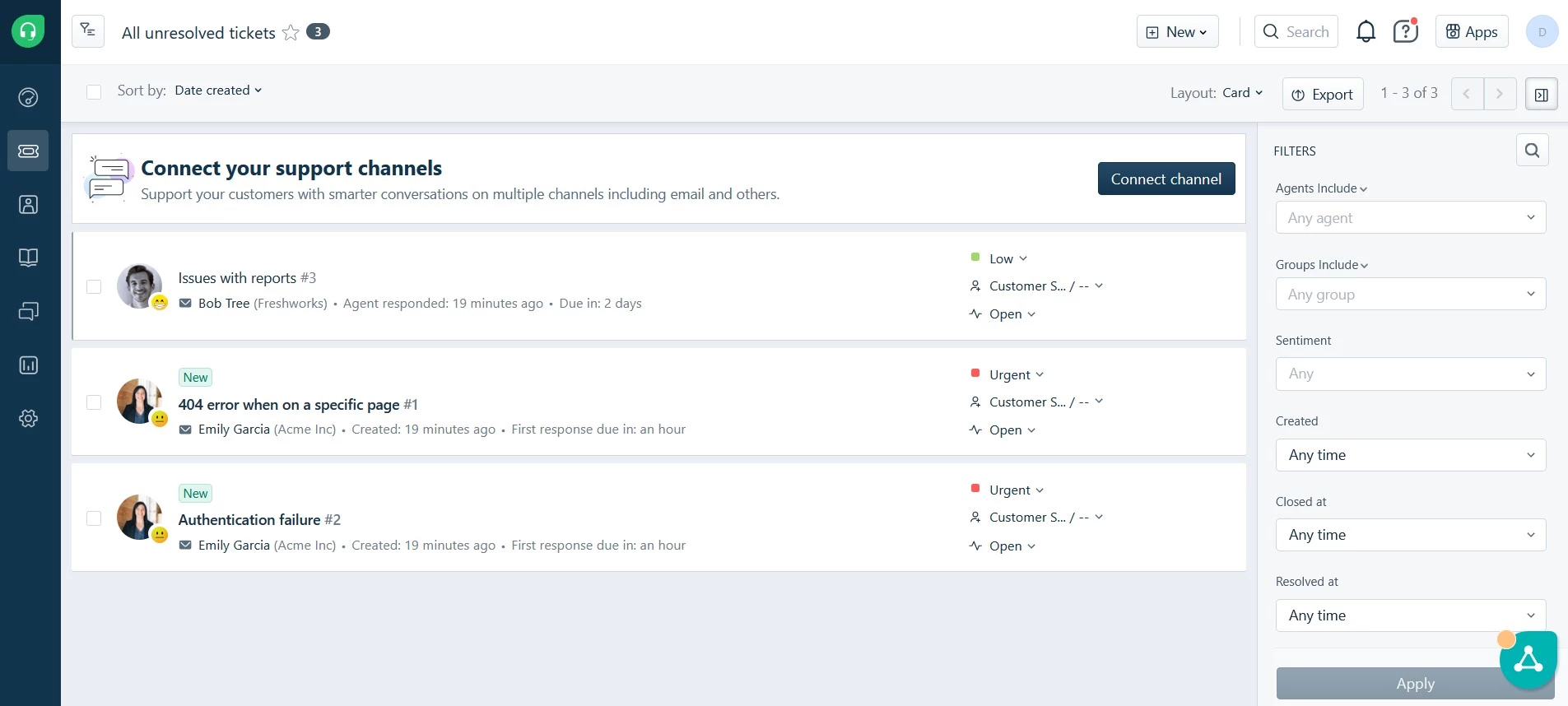Viewport: 1568px width, 706px height.
Task: Open Bob Tree contact link
Action: pos(224,303)
